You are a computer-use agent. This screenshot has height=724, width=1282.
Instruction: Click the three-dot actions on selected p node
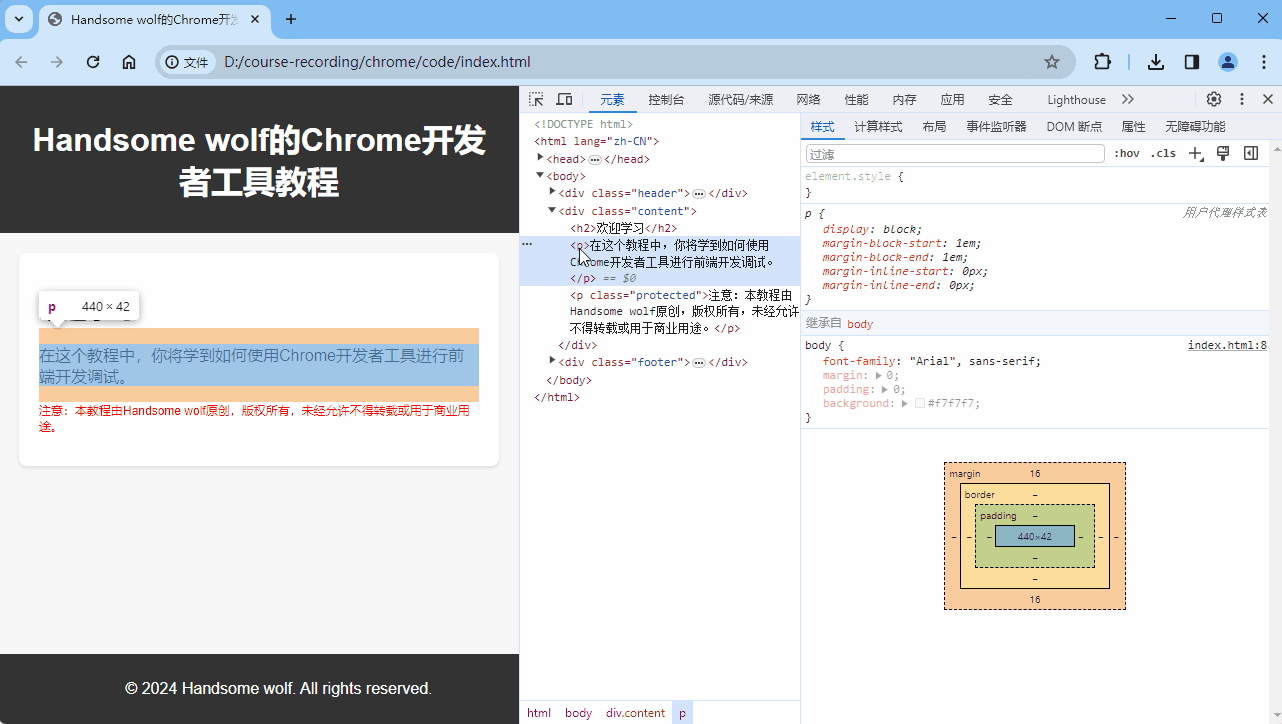click(x=527, y=244)
